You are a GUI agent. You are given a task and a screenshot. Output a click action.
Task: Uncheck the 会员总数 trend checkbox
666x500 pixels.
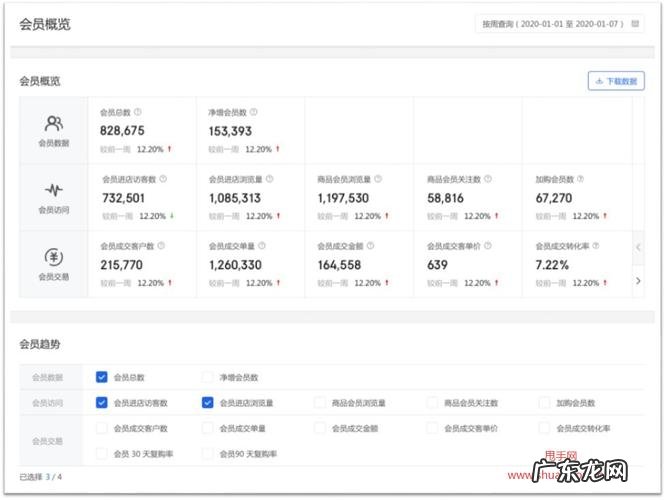point(102,377)
